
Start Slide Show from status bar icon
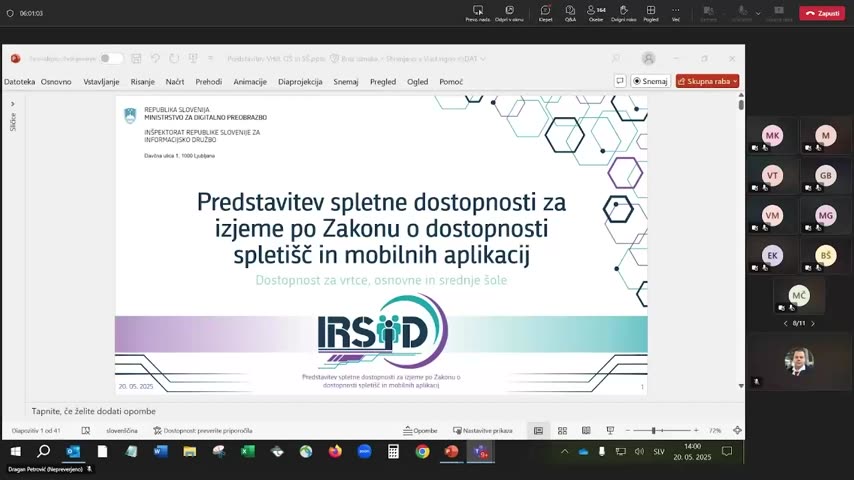pyautogui.click(x=610, y=430)
